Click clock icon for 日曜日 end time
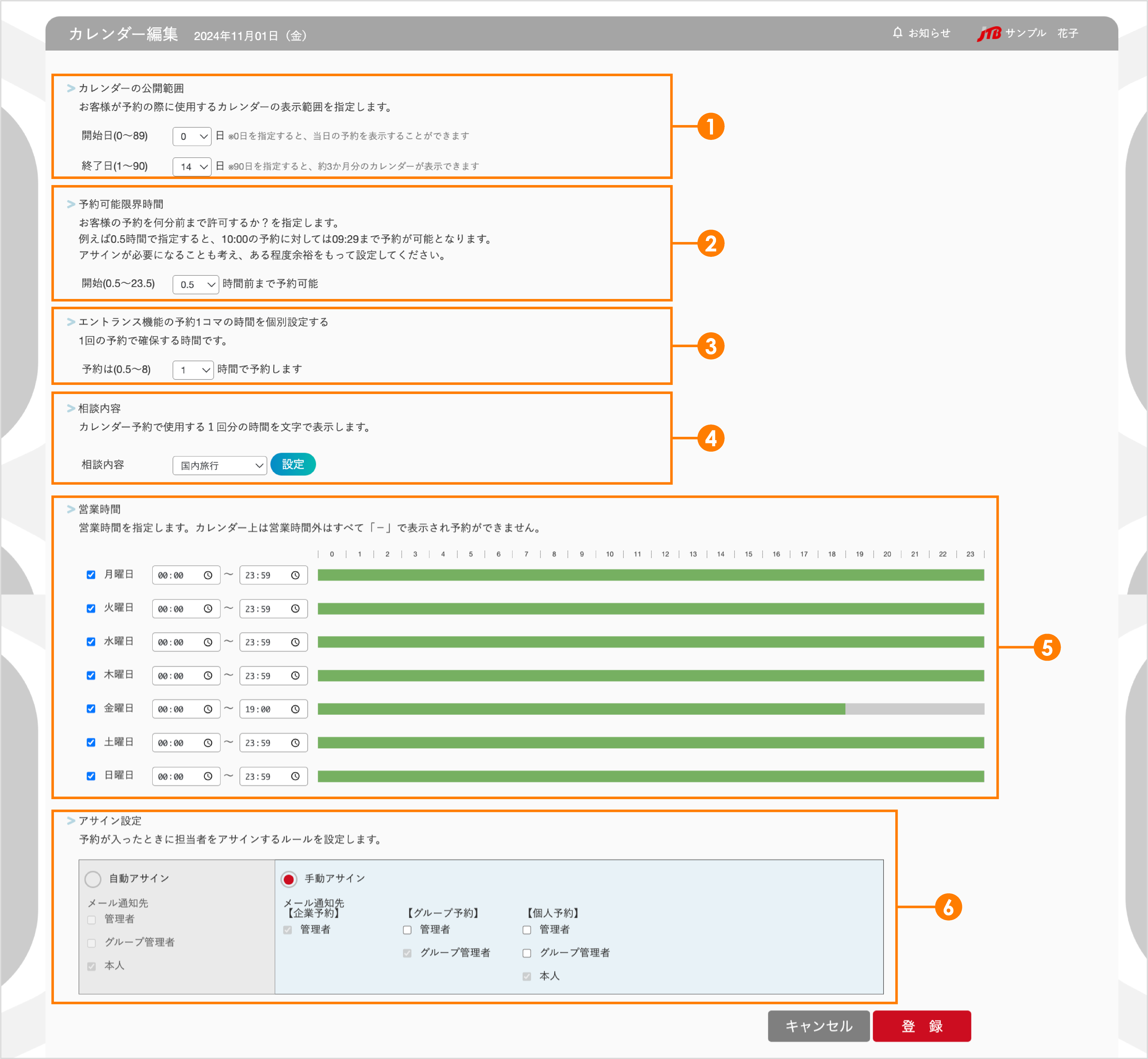Image resolution: width=1148 pixels, height=1059 pixels. (295, 777)
